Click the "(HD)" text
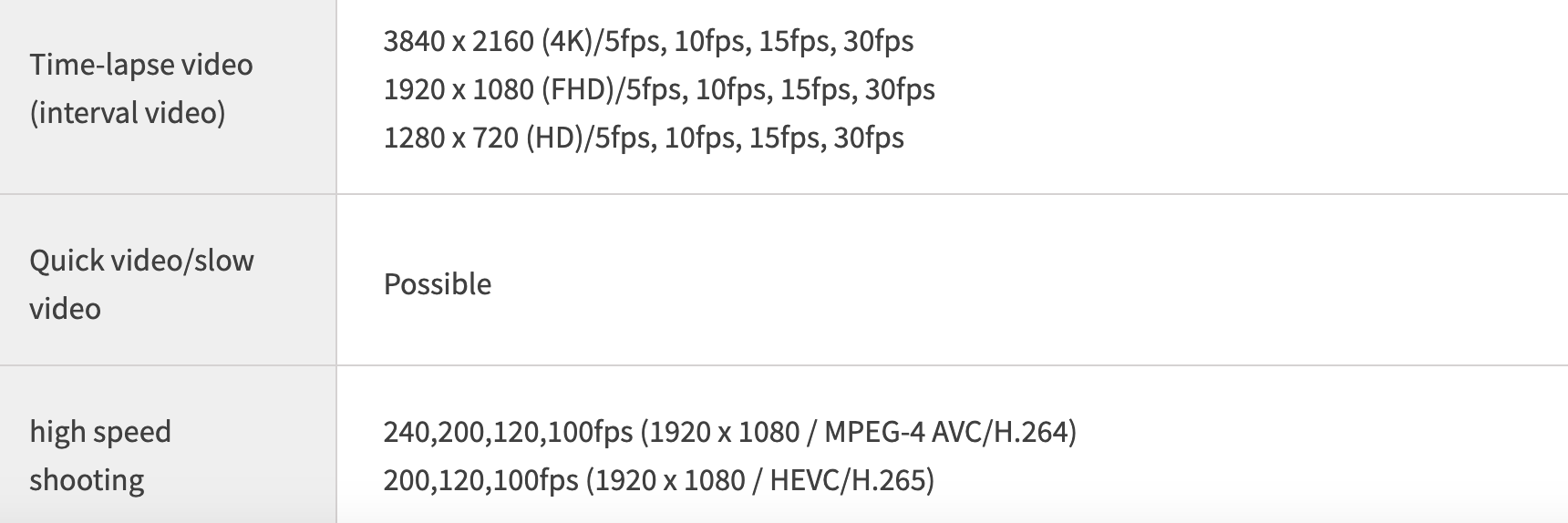The height and width of the screenshot is (523, 1568). click(555, 138)
